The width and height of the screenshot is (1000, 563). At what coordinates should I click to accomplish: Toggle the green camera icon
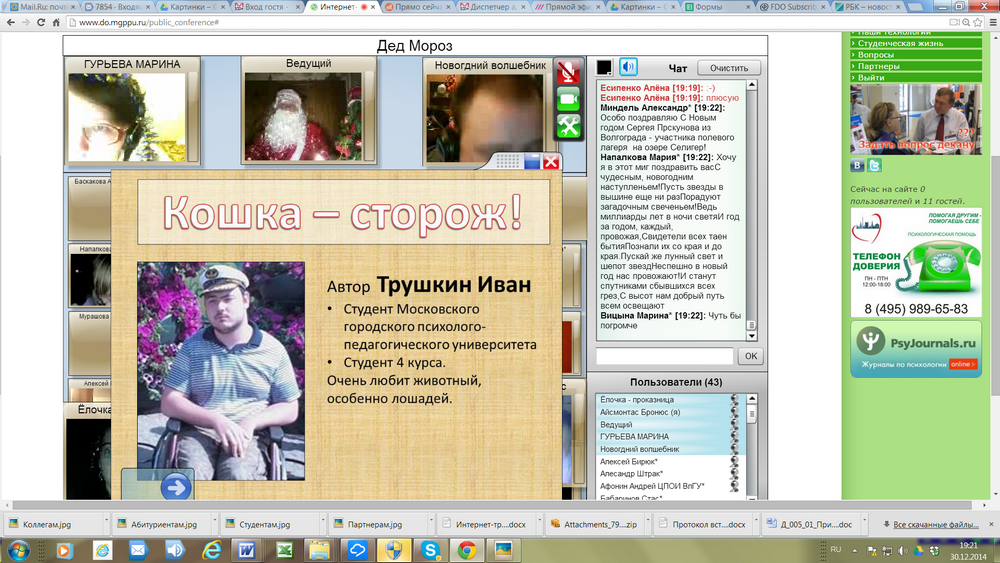568,99
